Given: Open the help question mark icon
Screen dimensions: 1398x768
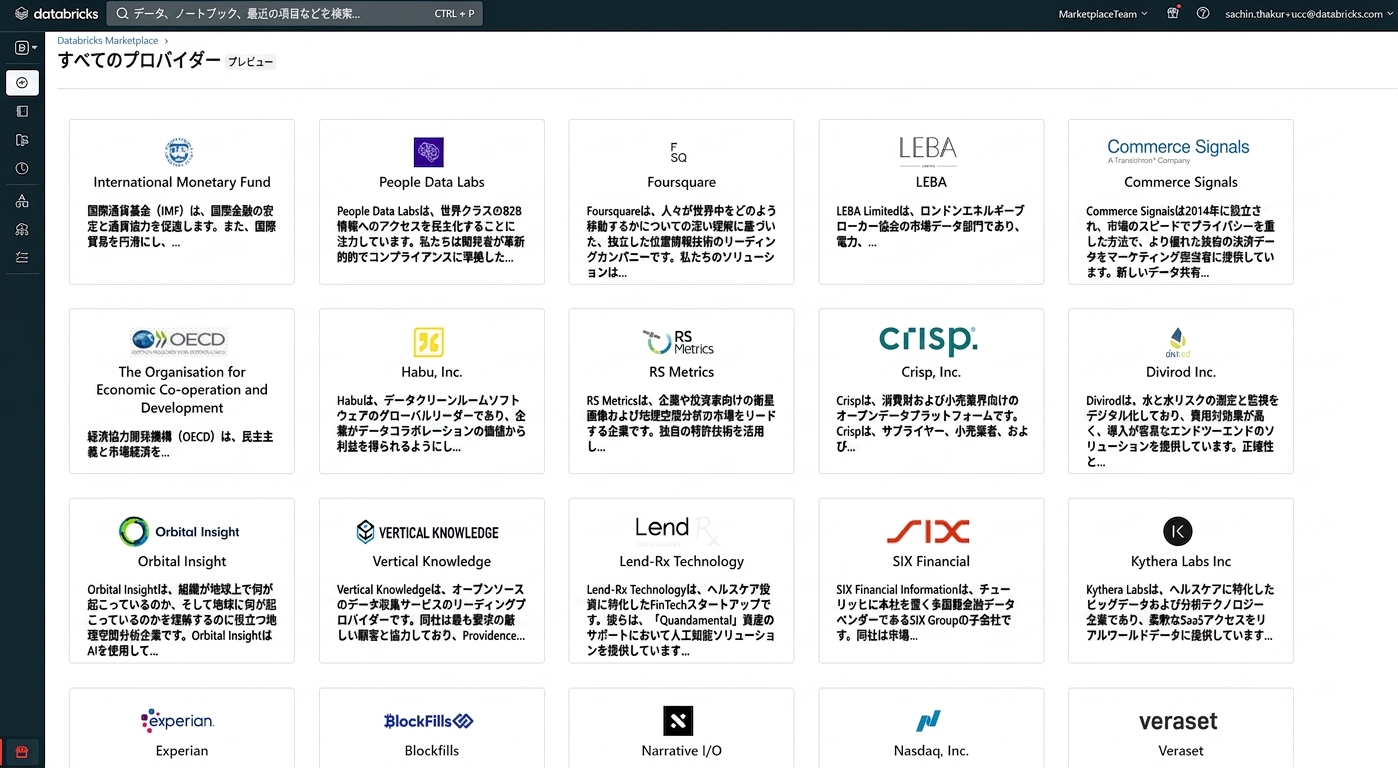Looking at the screenshot, I should (x=1202, y=14).
